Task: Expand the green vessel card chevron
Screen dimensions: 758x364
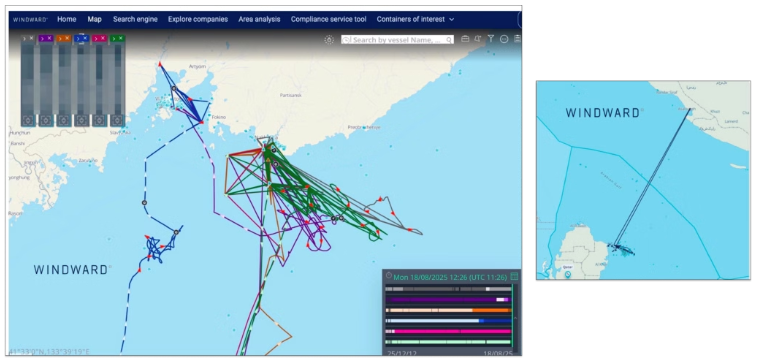Action: tap(114, 39)
